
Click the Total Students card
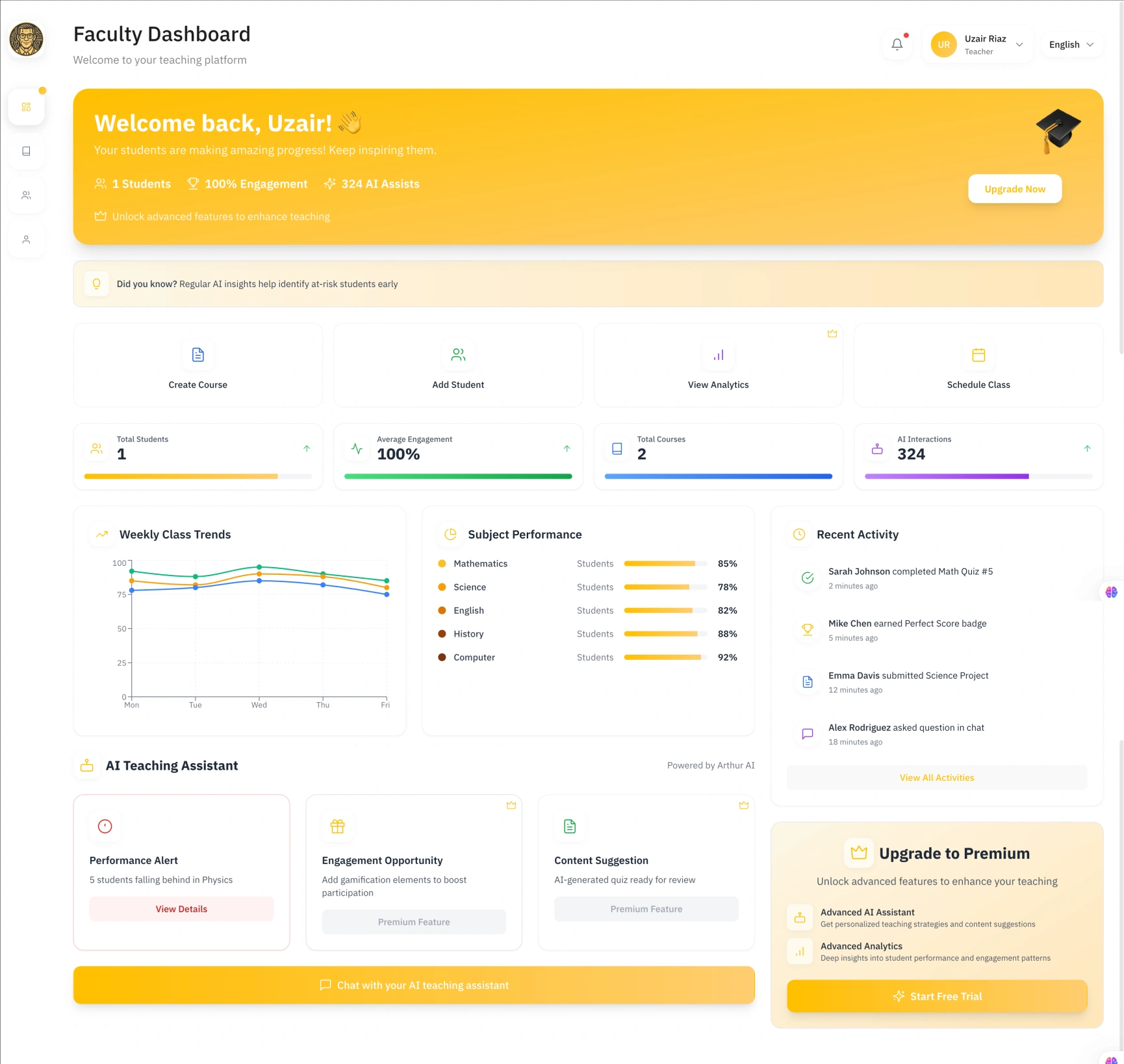tap(198, 457)
